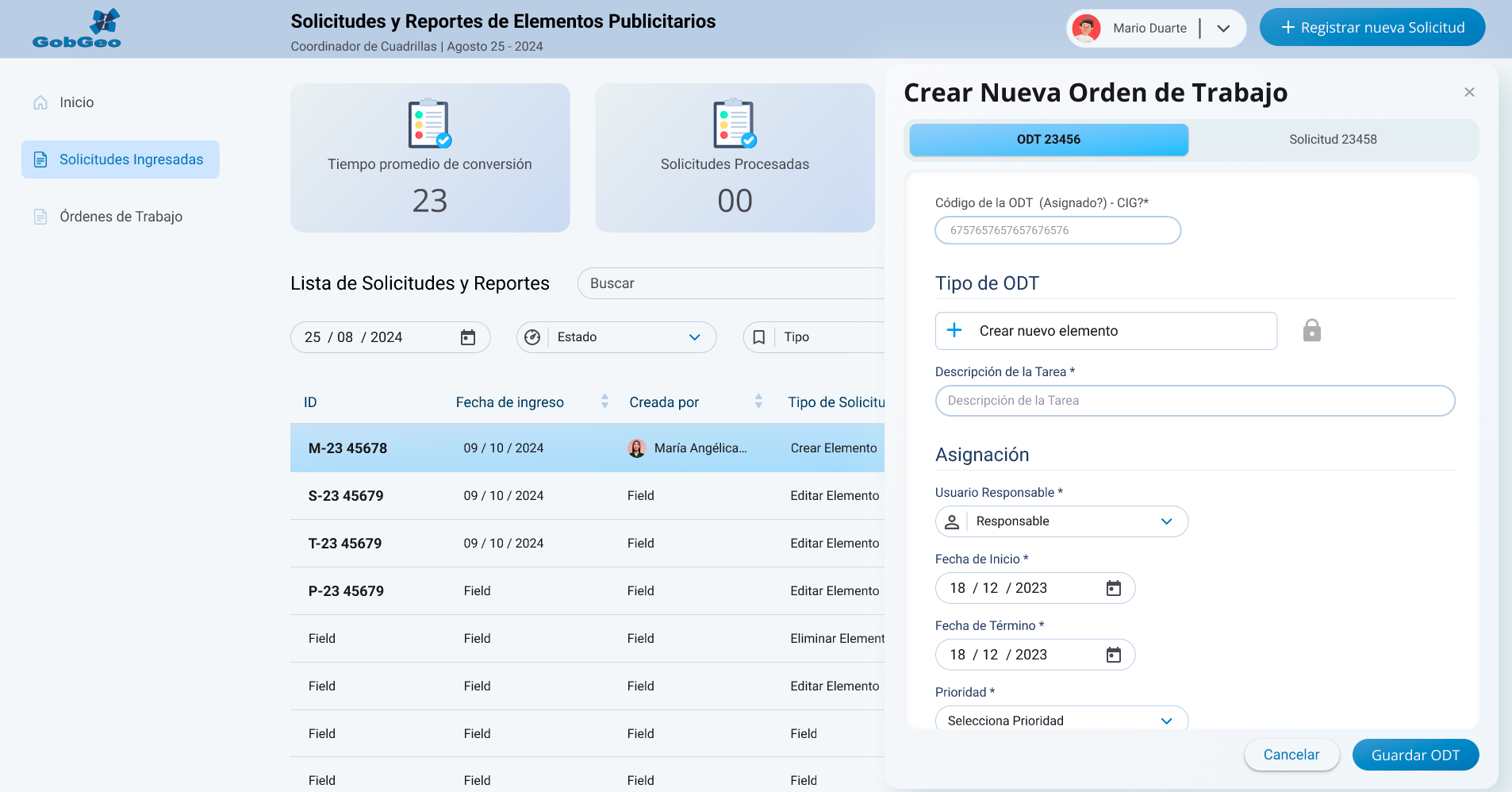Switch to the Solicitud 23458 tab
1512x792 pixels.
coord(1333,140)
